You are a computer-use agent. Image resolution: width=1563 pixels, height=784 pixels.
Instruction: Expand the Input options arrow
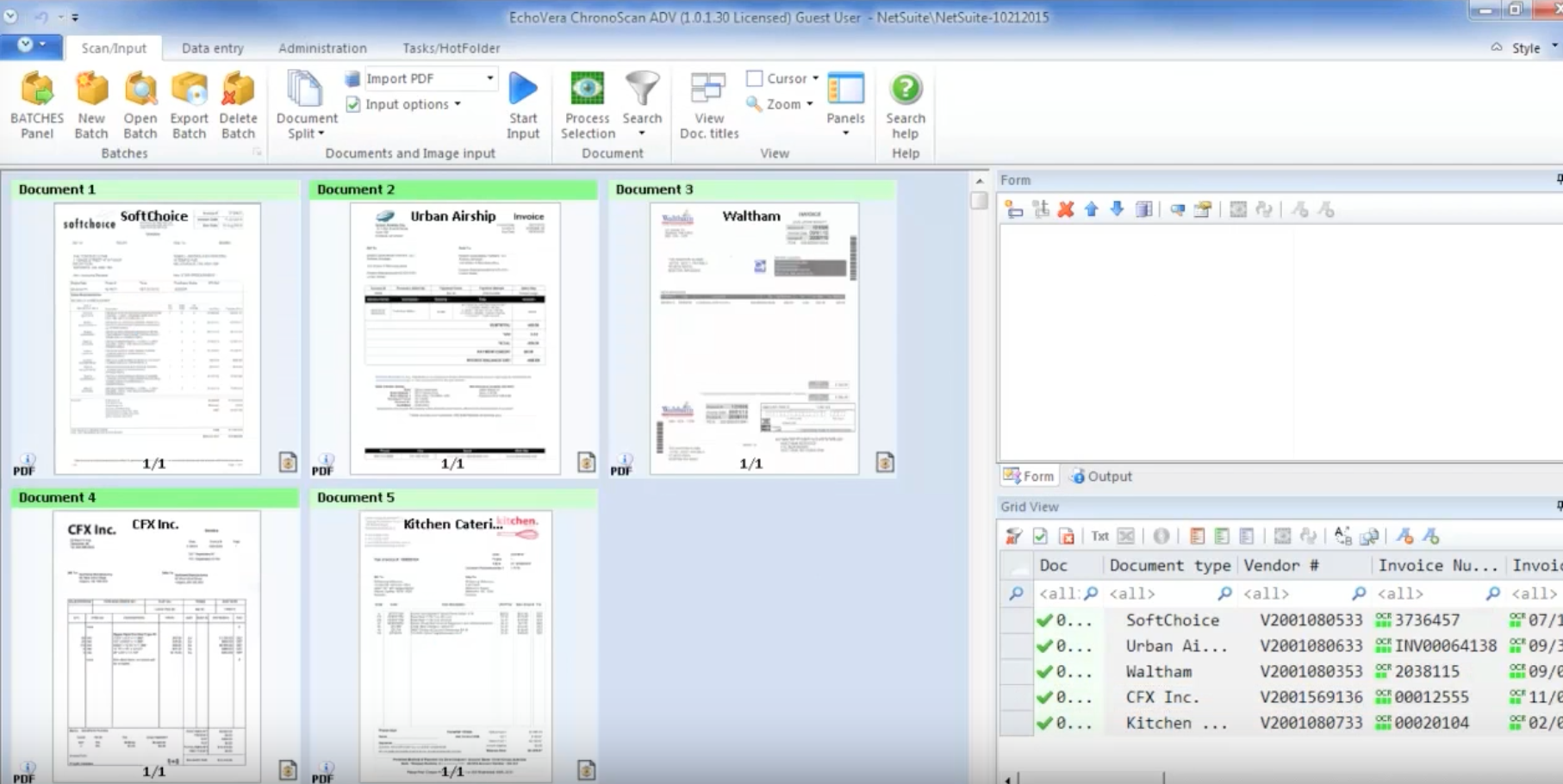458,104
